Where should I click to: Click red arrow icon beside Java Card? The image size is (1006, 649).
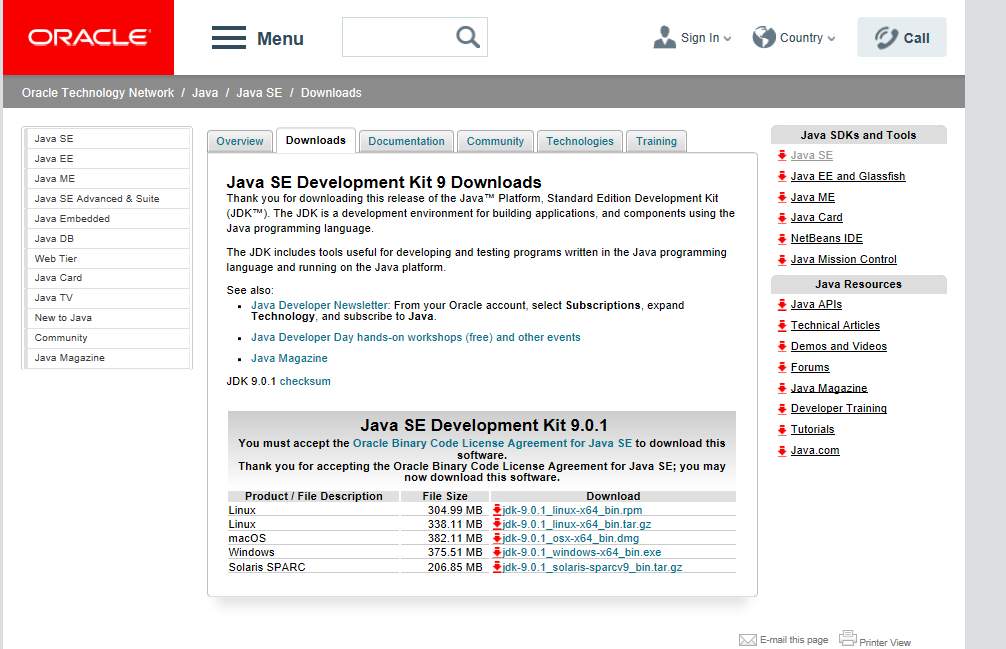pos(781,217)
